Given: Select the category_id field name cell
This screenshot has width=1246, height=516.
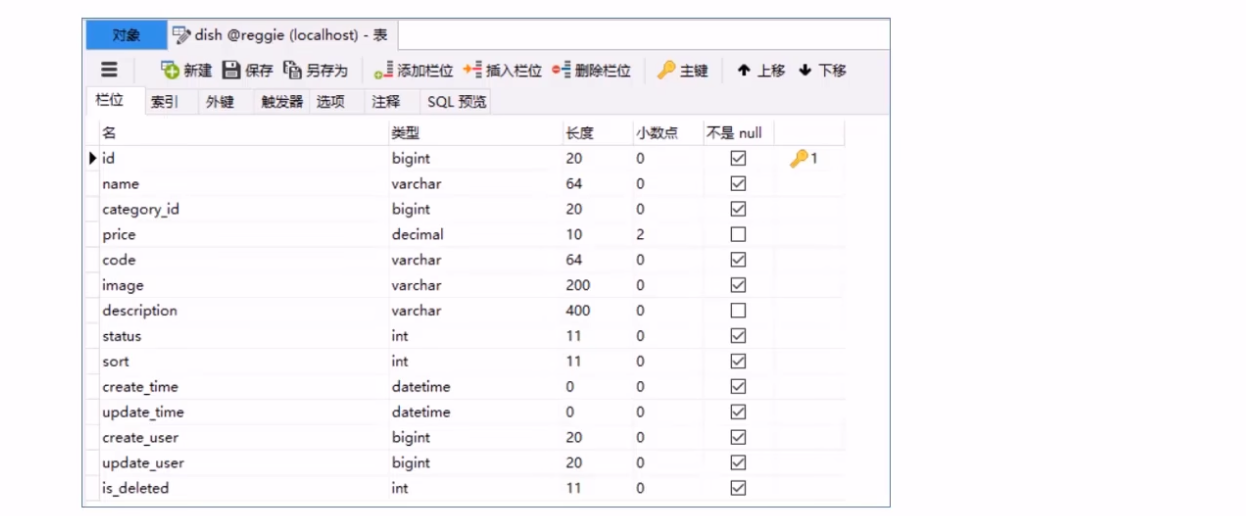Looking at the screenshot, I should (243, 209).
